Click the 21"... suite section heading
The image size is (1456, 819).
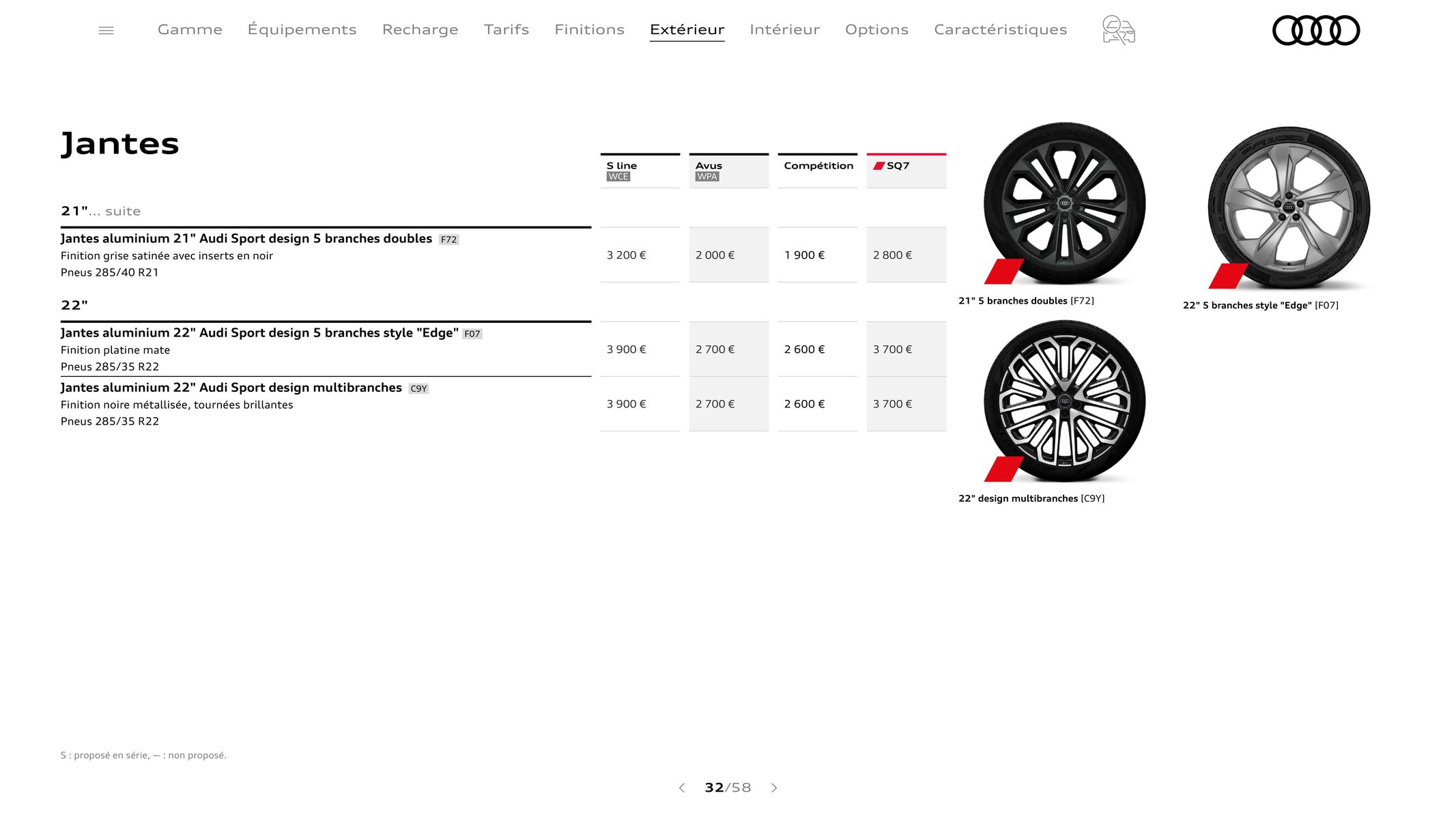click(x=100, y=211)
